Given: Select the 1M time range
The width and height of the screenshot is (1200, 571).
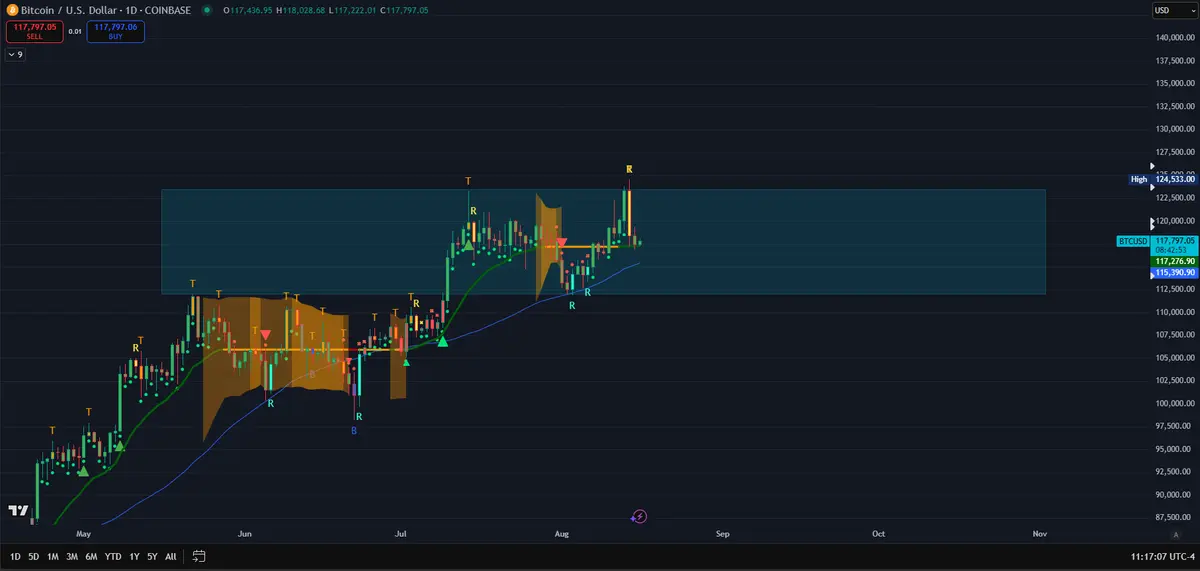Looking at the screenshot, I should 52,556.
